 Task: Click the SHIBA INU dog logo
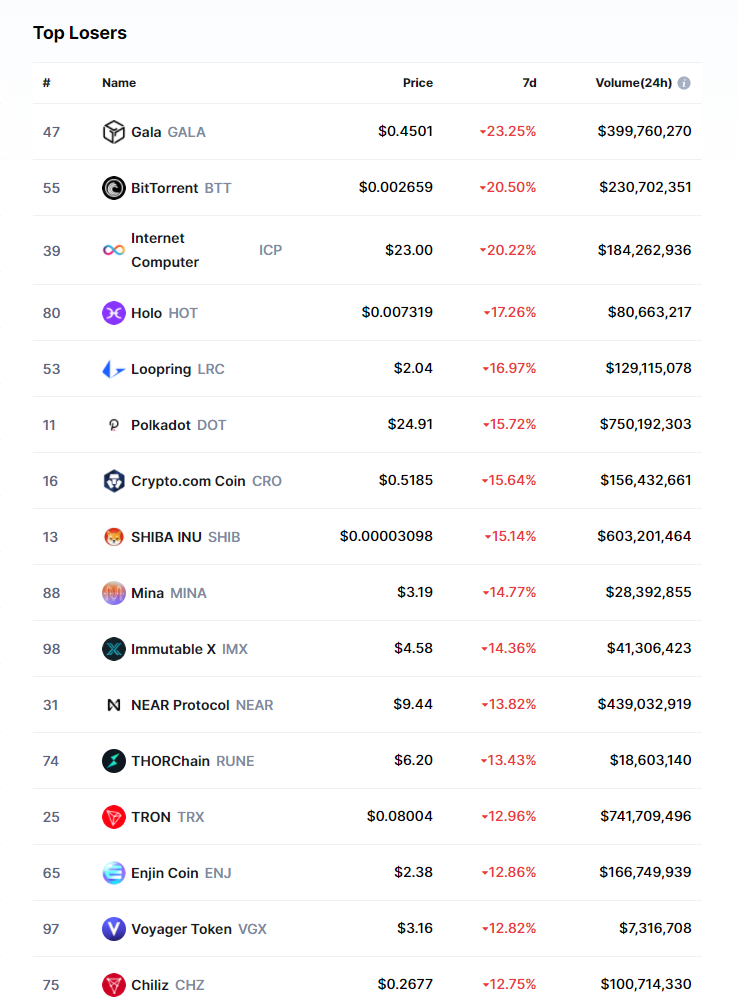point(114,537)
